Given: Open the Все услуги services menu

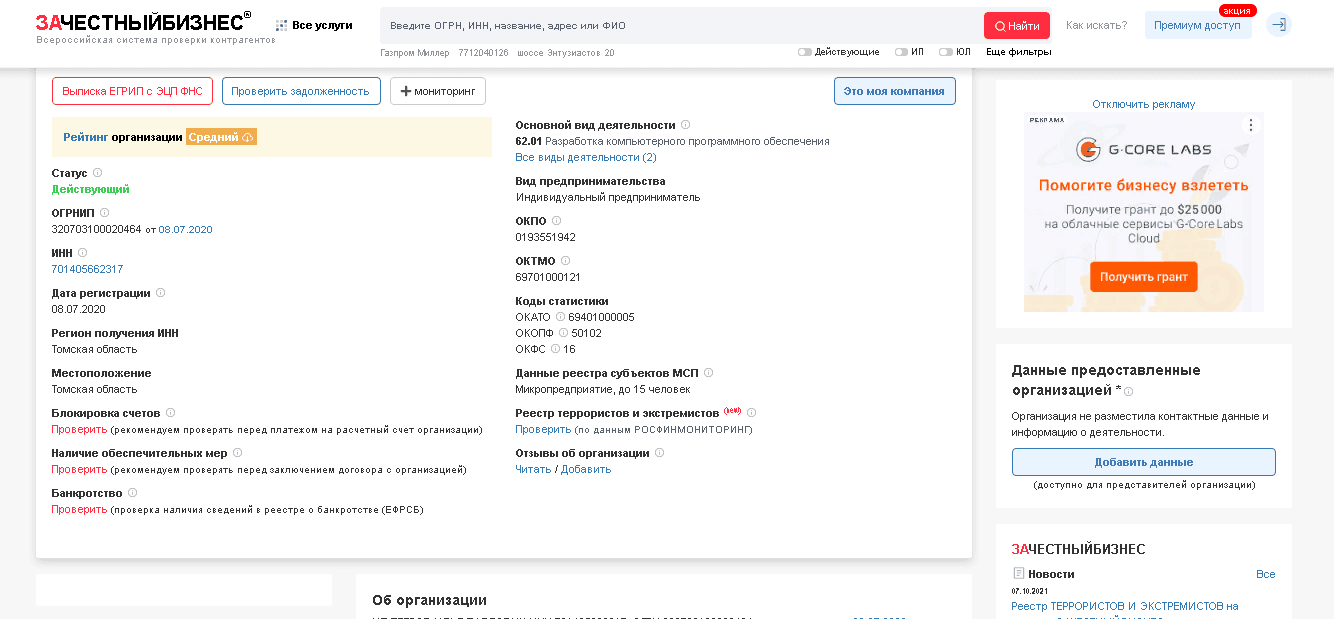Looking at the screenshot, I should tap(313, 25).
